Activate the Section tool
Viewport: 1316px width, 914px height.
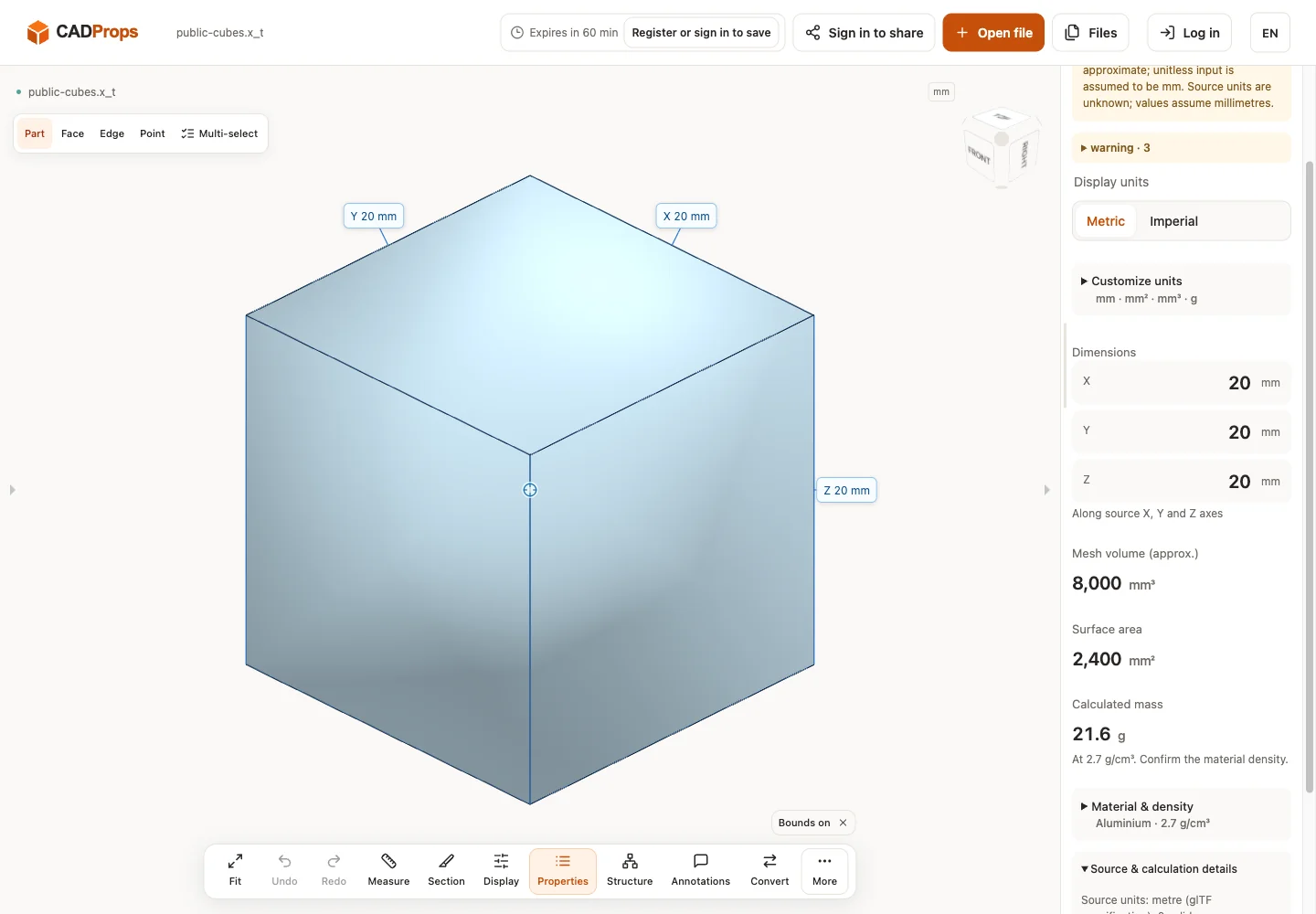pos(446,870)
